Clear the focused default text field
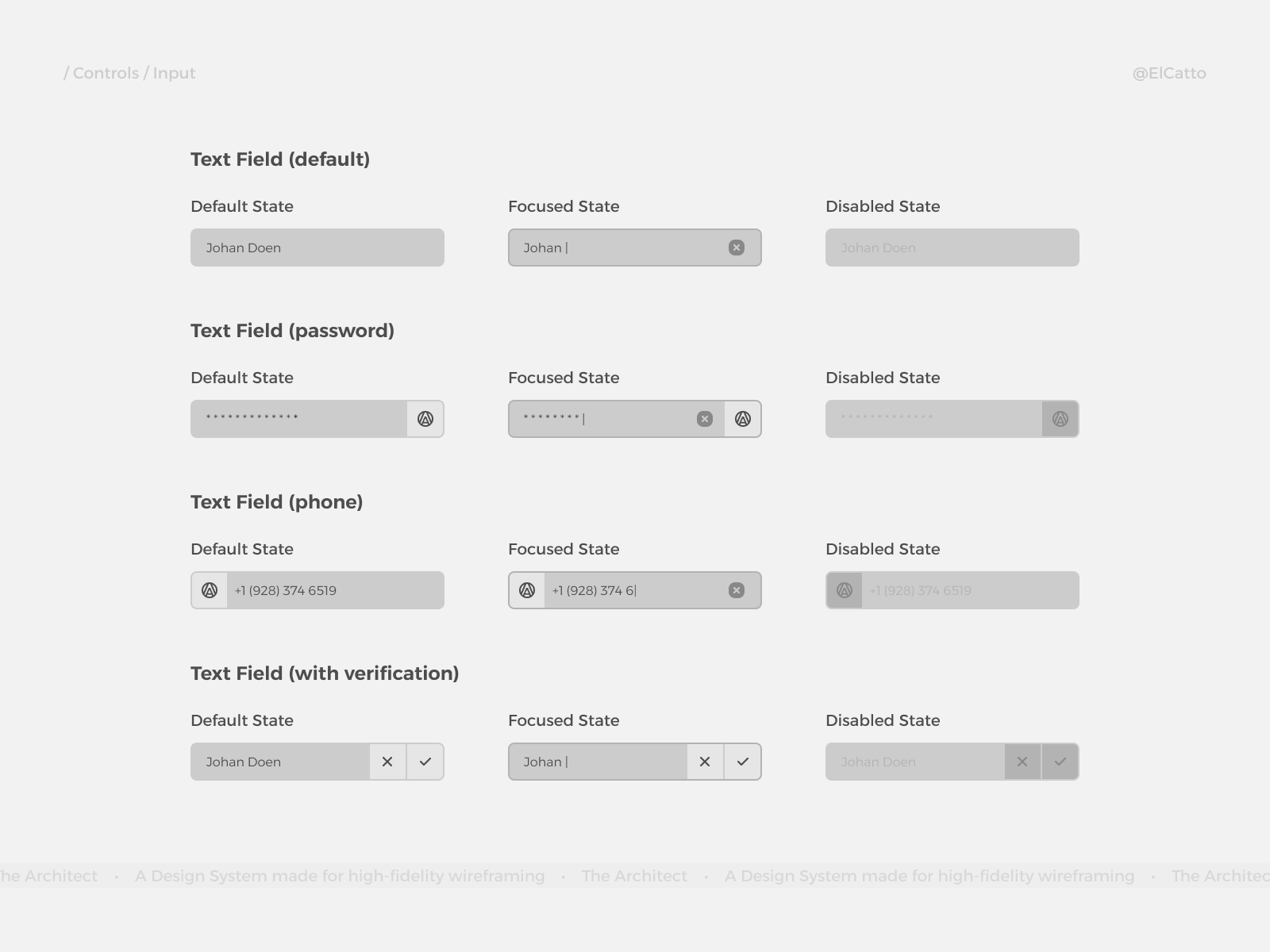The image size is (1270, 952). [737, 248]
